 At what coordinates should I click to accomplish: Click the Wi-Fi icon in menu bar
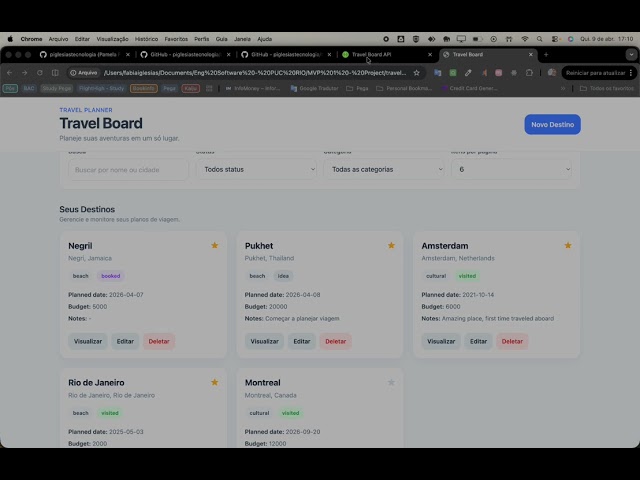(525, 39)
